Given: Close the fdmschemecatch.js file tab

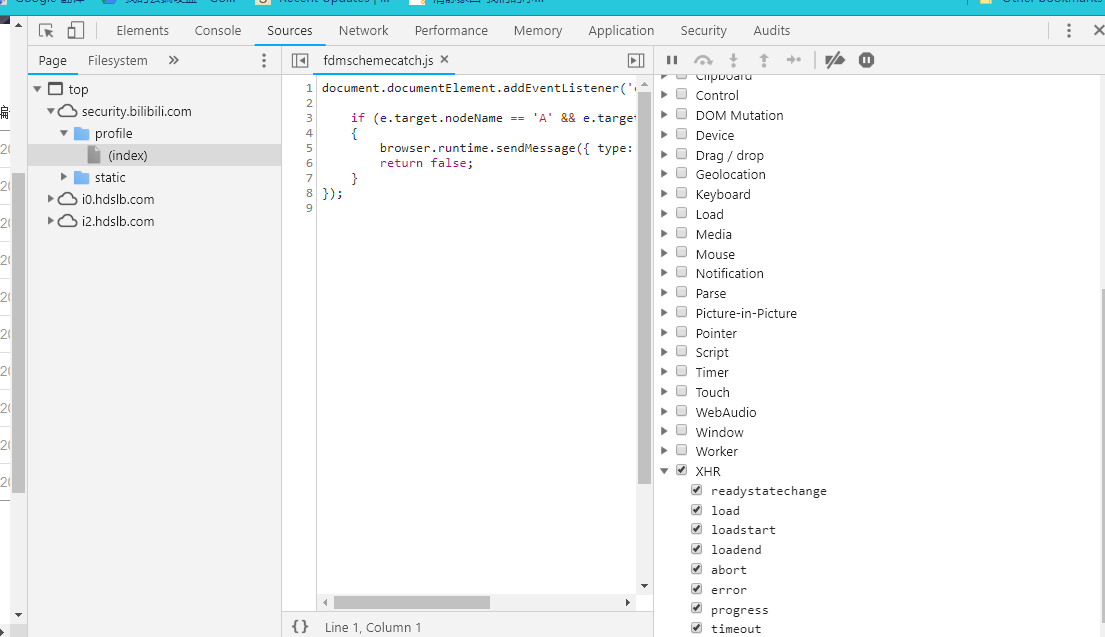Looking at the screenshot, I should click(445, 60).
